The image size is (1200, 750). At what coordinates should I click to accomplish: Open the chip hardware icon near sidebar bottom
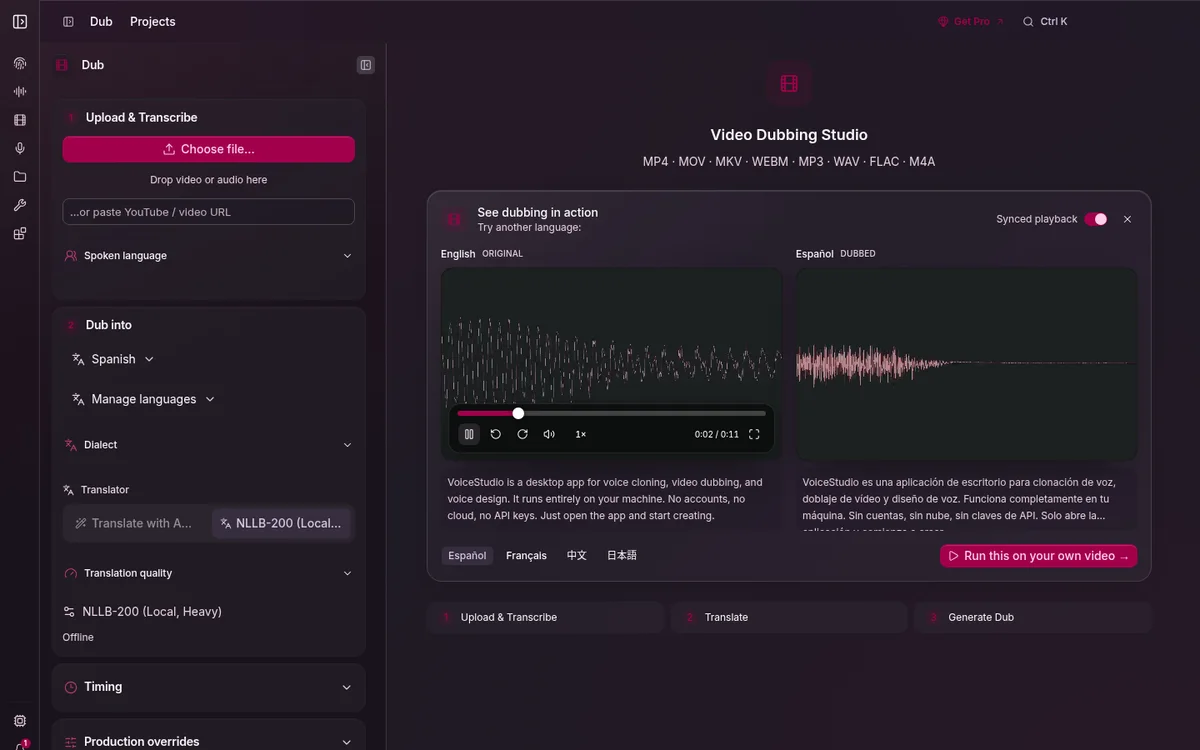[20, 721]
